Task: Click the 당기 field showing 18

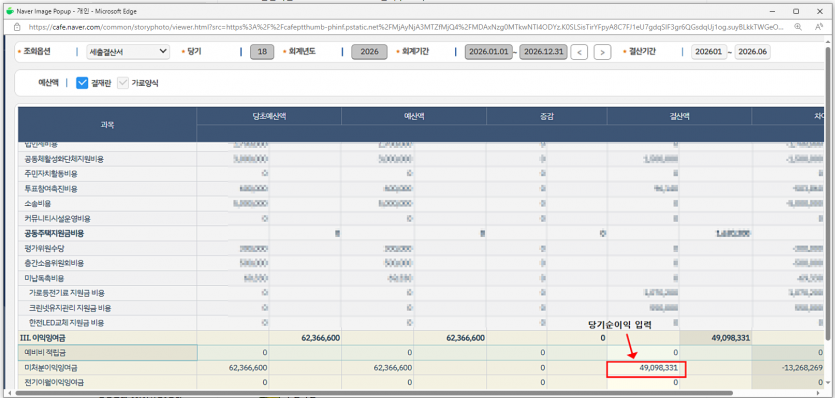Action: [x=262, y=52]
